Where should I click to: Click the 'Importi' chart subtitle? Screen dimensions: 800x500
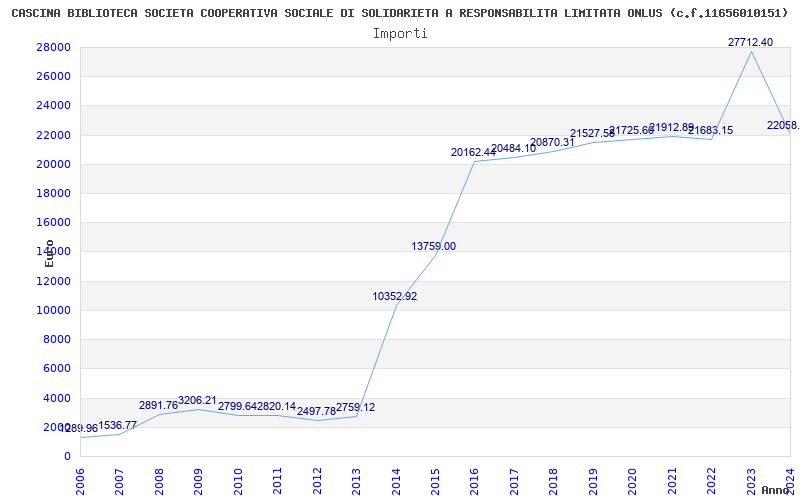pyautogui.click(x=400, y=34)
